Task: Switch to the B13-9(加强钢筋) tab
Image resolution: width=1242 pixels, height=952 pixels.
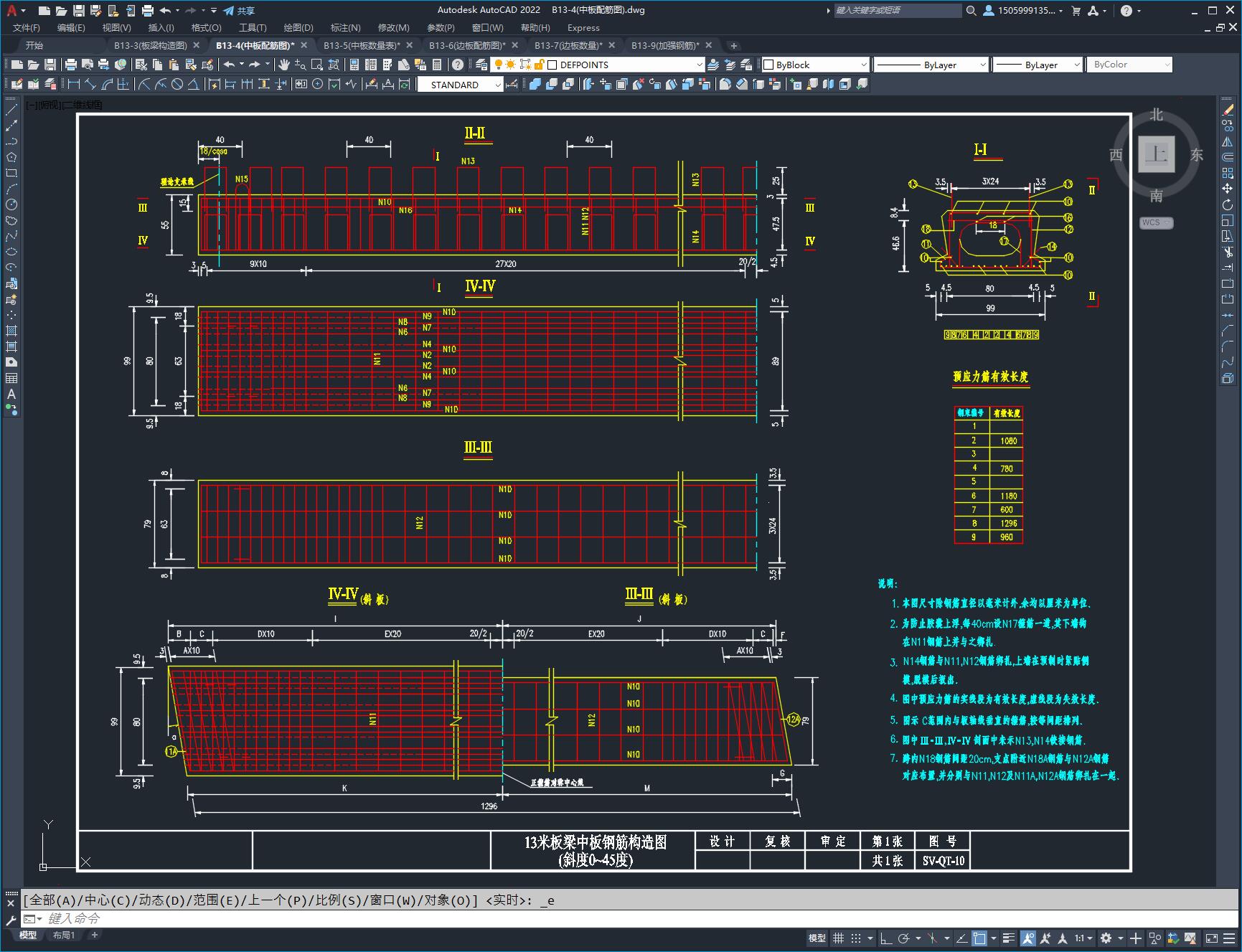Action: click(665, 45)
